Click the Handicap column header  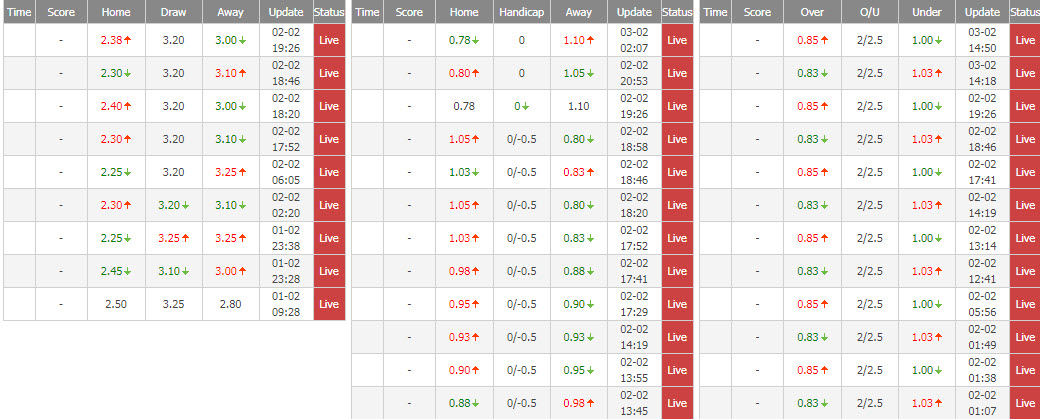[x=521, y=12]
